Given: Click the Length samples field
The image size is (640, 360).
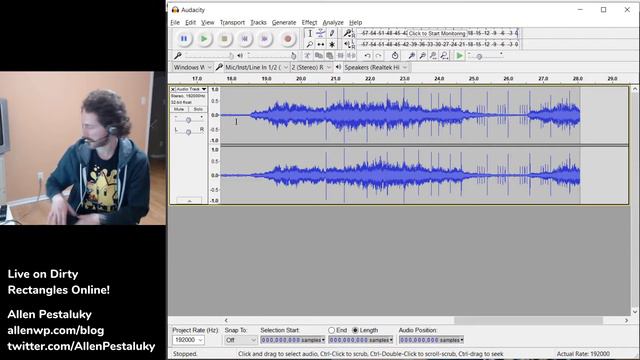Looking at the screenshot, I should click(361, 340).
